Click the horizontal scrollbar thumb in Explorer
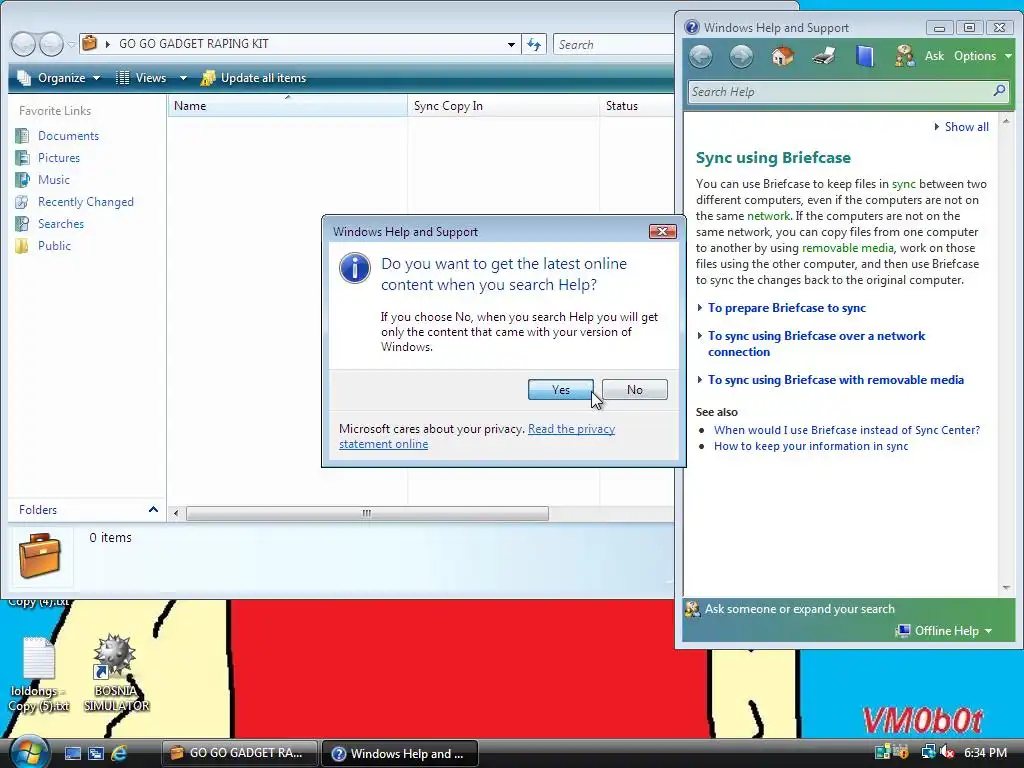 pyautogui.click(x=367, y=513)
